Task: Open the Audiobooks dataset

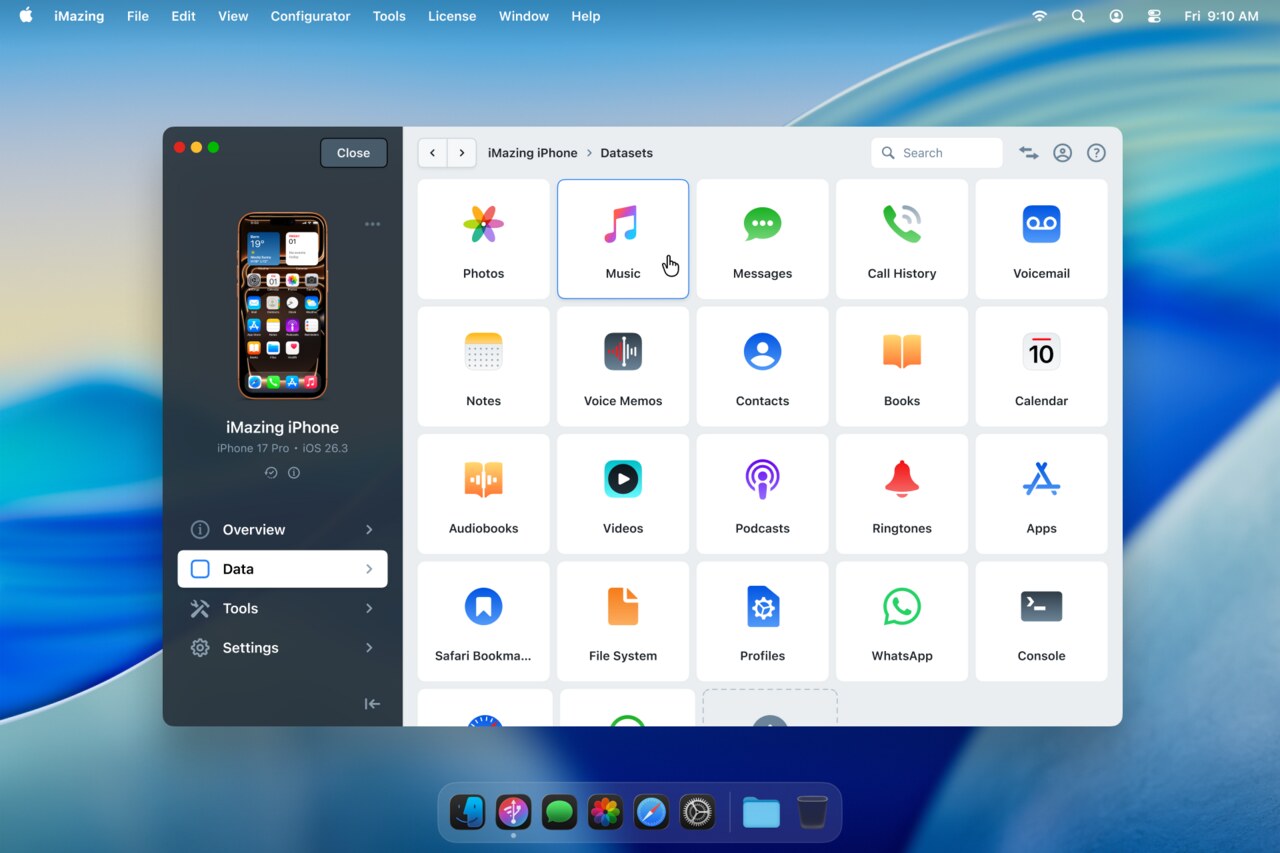Action: click(x=483, y=494)
